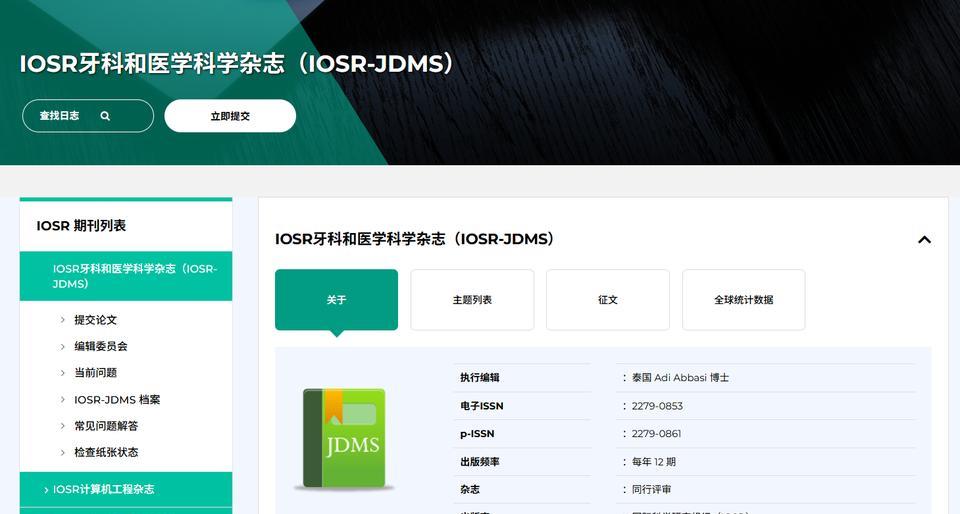Click the value 每年 12 期

(x=654, y=462)
